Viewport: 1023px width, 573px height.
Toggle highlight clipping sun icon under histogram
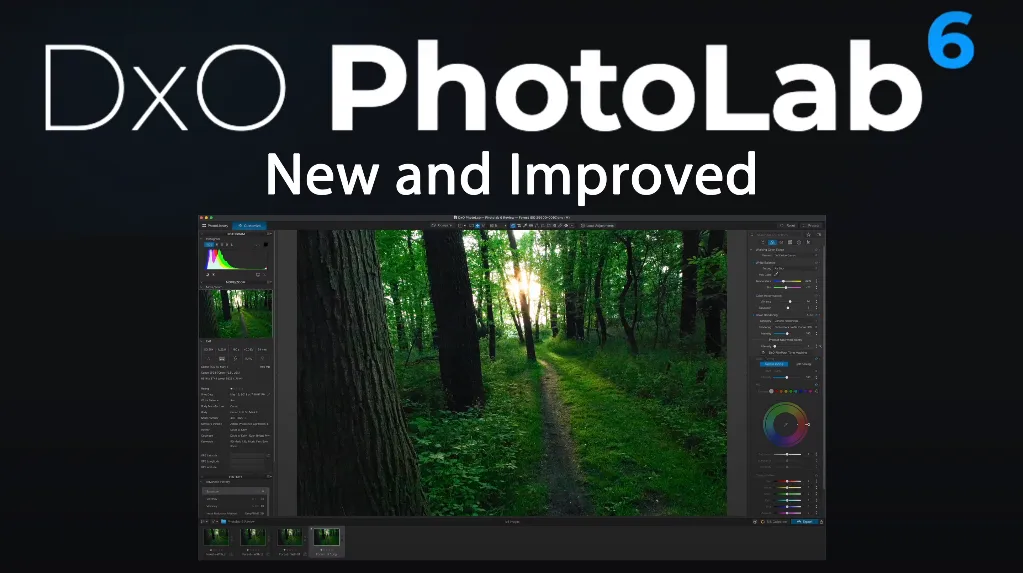pos(213,275)
